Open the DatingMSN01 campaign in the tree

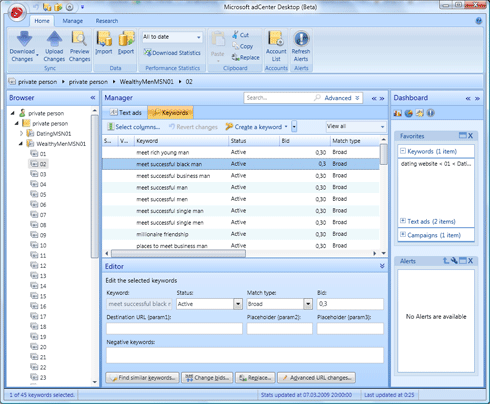[53, 134]
